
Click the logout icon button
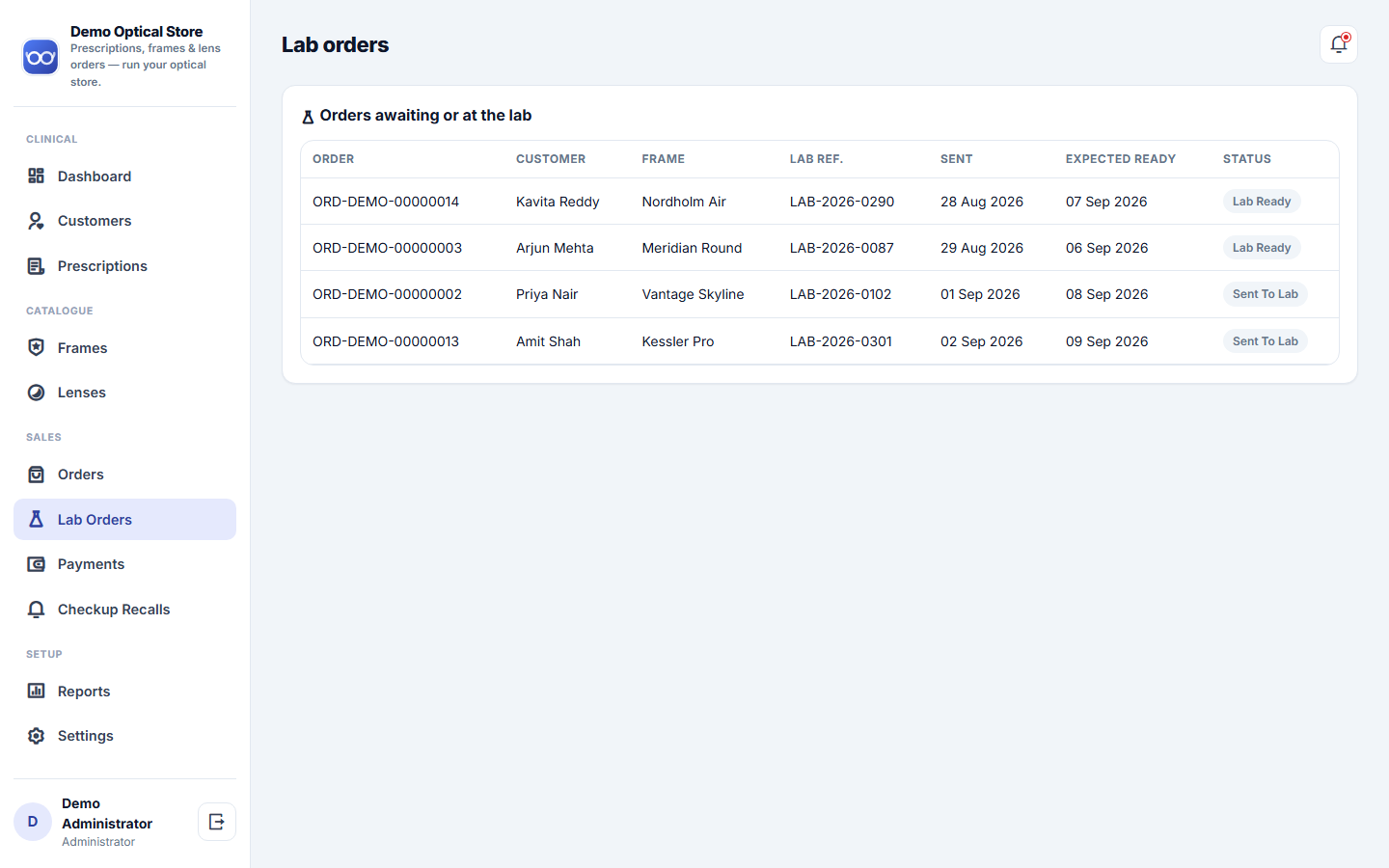coord(217,822)
